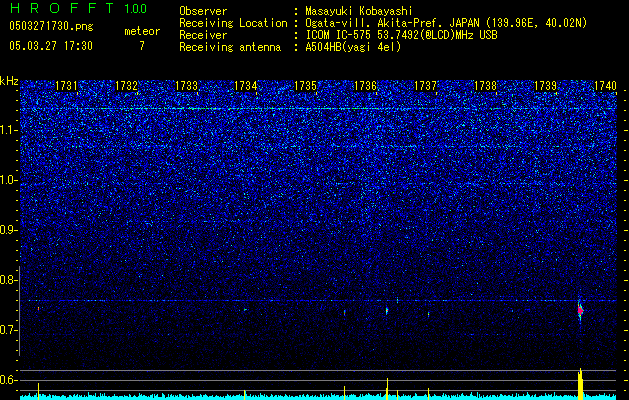This screenshot has height=400, width=629.
Task: Click the 1739 time marker
Action: click(545, 86)
